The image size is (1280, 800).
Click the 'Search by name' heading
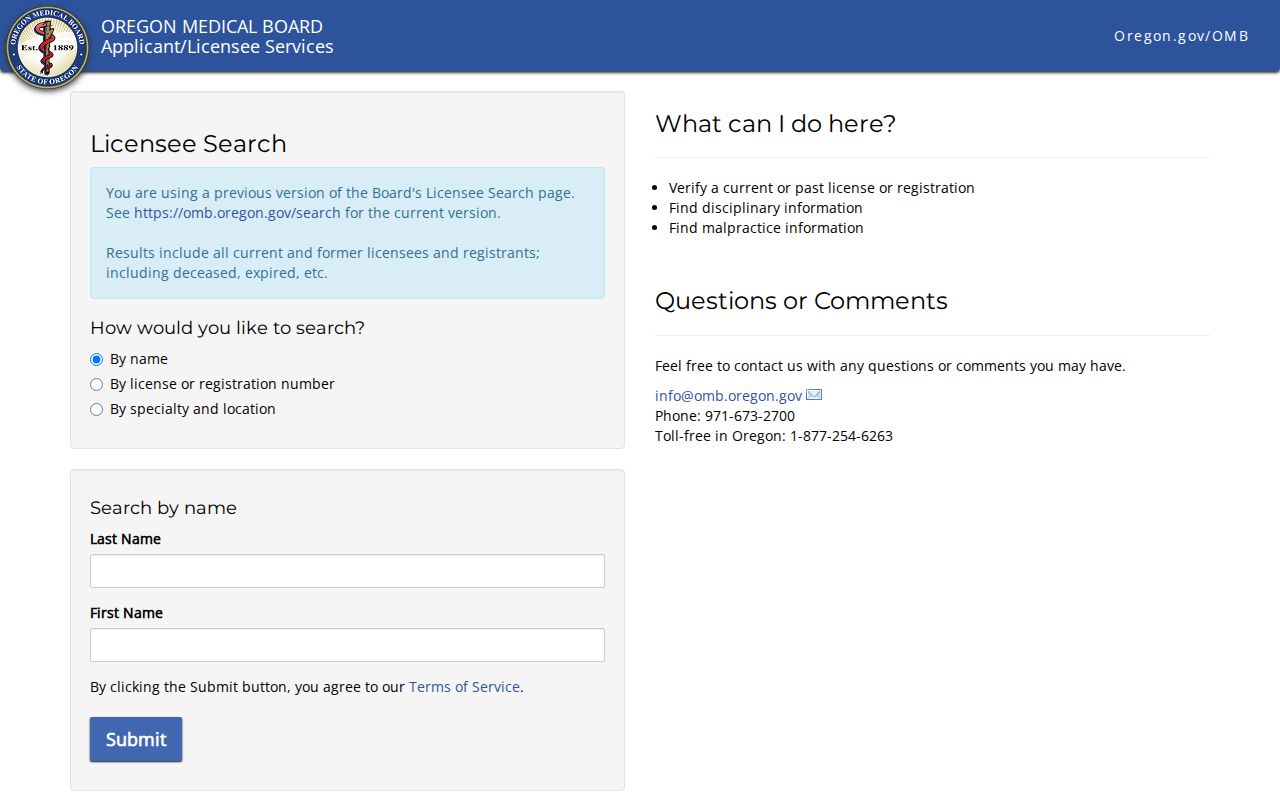[x=163, y=508]
